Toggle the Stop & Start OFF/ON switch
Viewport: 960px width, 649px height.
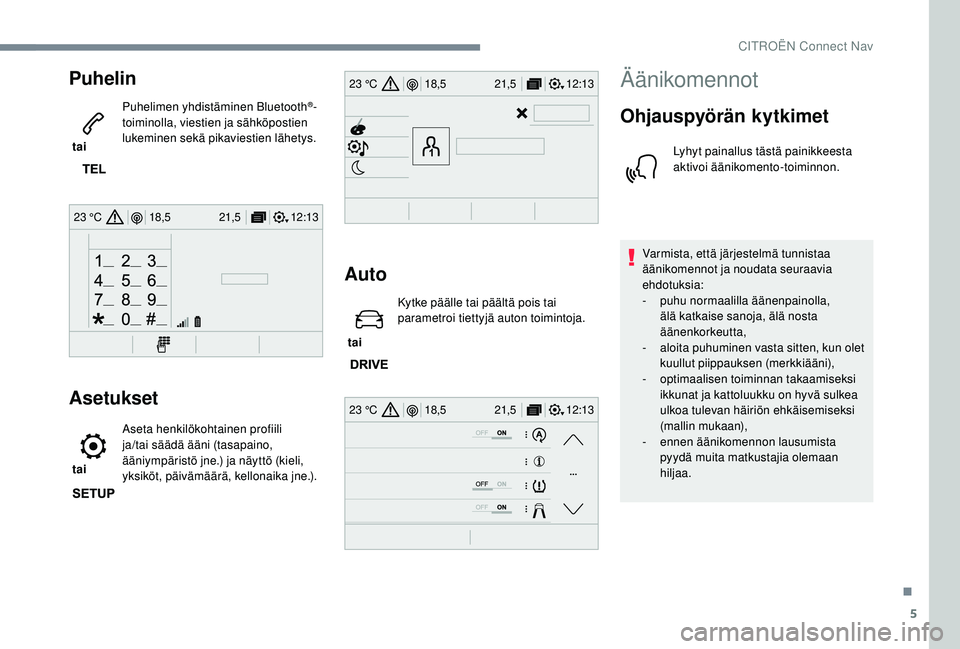(x=492, y=434)
